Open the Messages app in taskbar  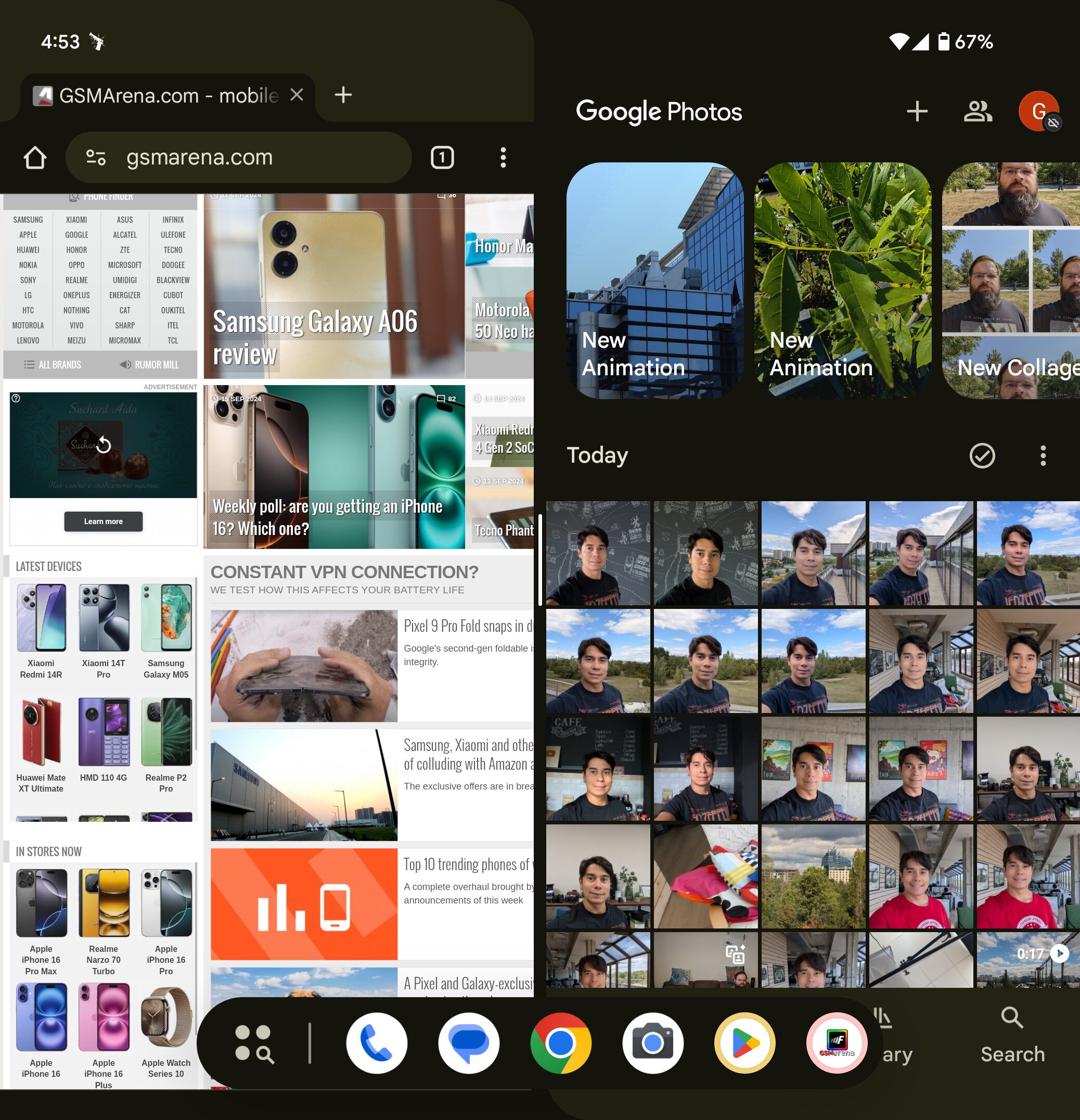click(x=469, y=1043)
